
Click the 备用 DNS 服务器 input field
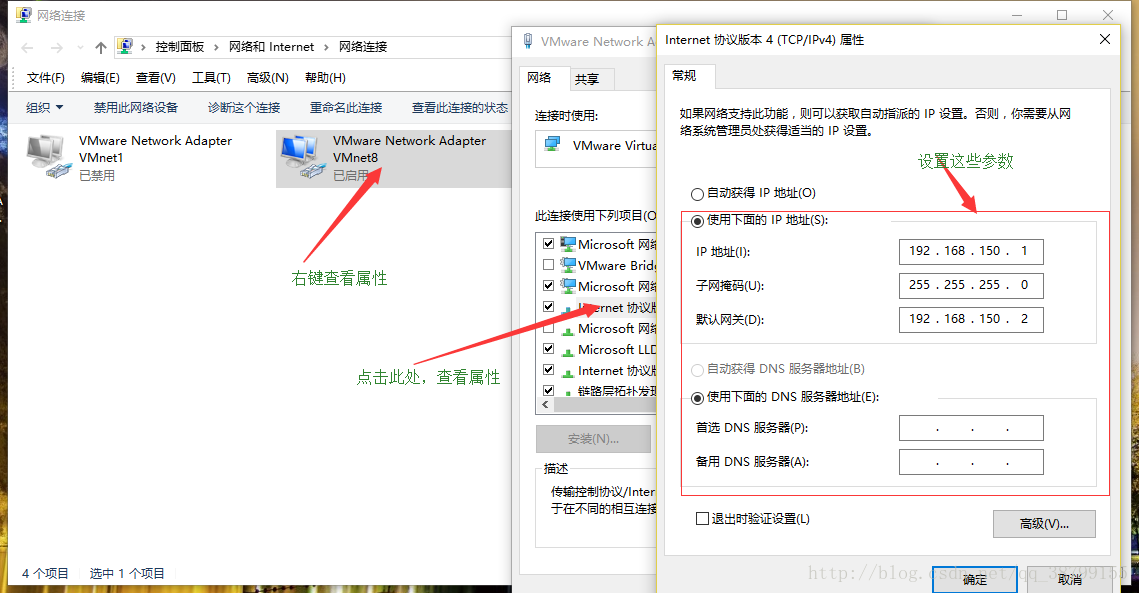971,462
